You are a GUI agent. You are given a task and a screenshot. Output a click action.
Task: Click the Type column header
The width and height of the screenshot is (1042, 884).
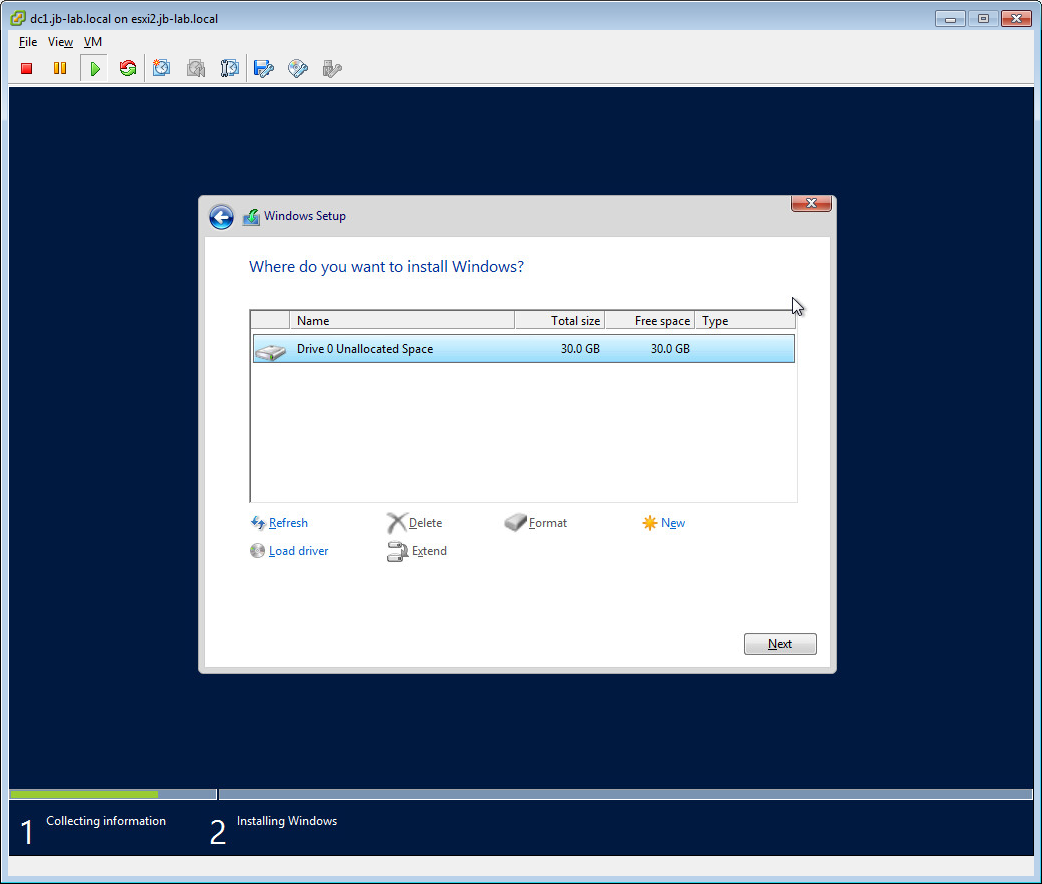pyautogui.click(x=746, y=320)
